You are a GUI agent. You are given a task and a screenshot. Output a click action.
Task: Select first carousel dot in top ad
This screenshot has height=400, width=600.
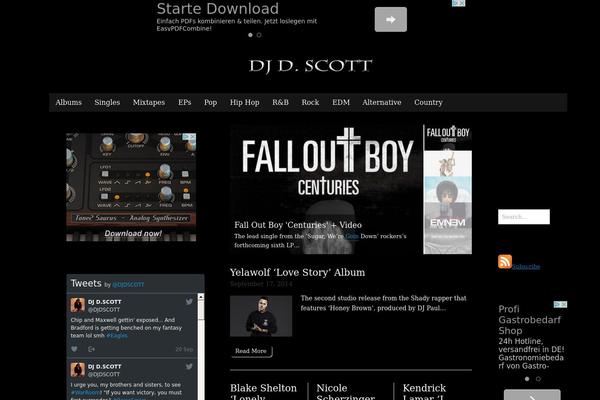(x=250, y=35)
